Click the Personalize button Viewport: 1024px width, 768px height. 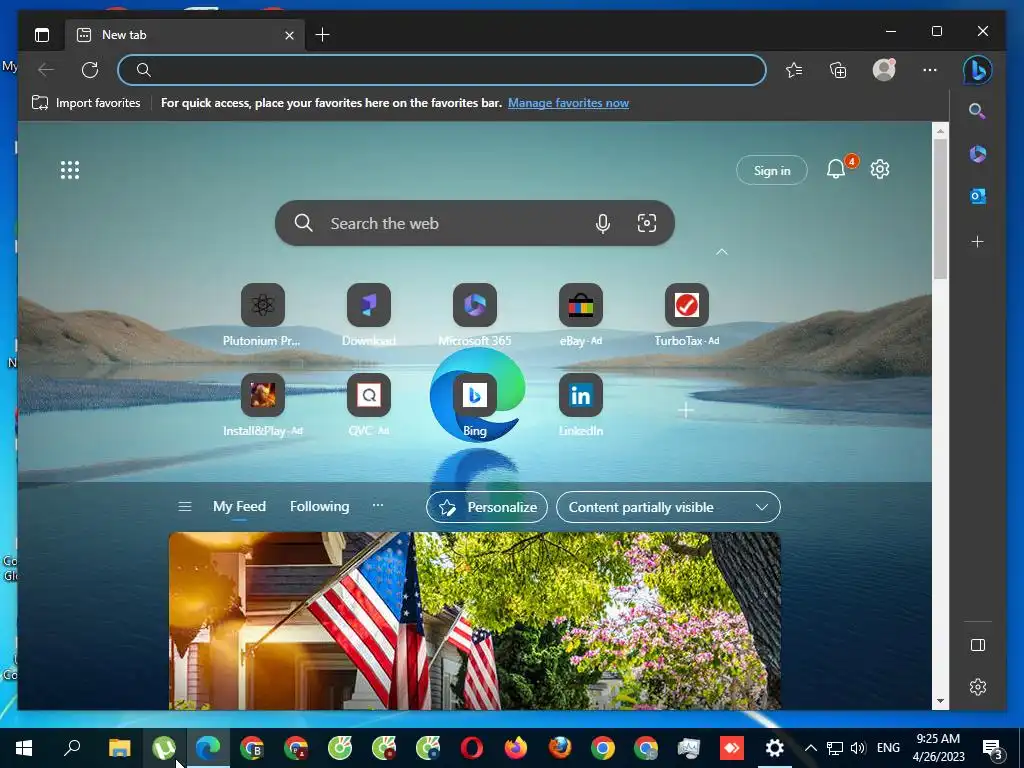[487, 507]
